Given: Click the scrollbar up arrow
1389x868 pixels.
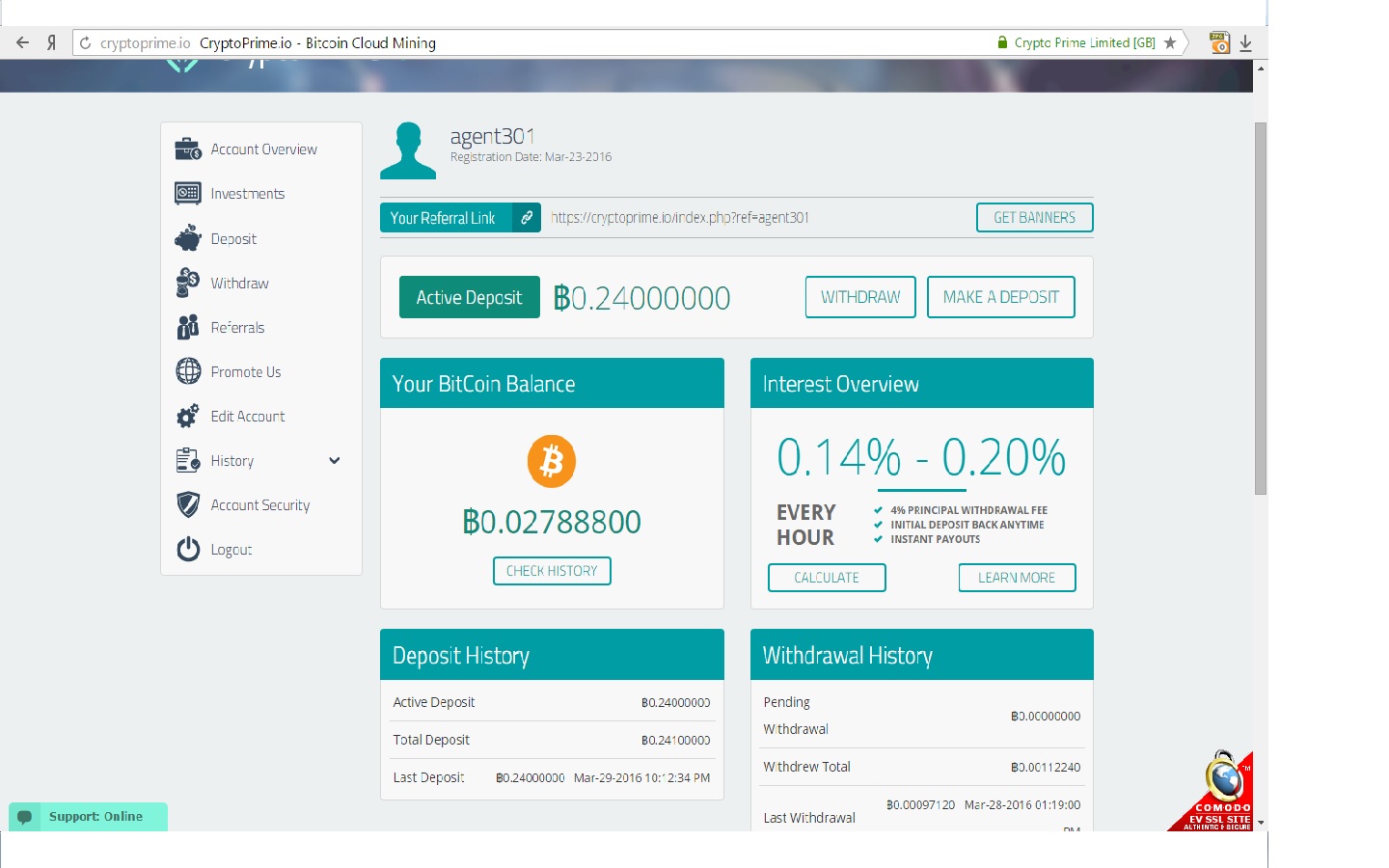Looking at the screenshot, I should pyautogui.click(x=1261, y=68).
